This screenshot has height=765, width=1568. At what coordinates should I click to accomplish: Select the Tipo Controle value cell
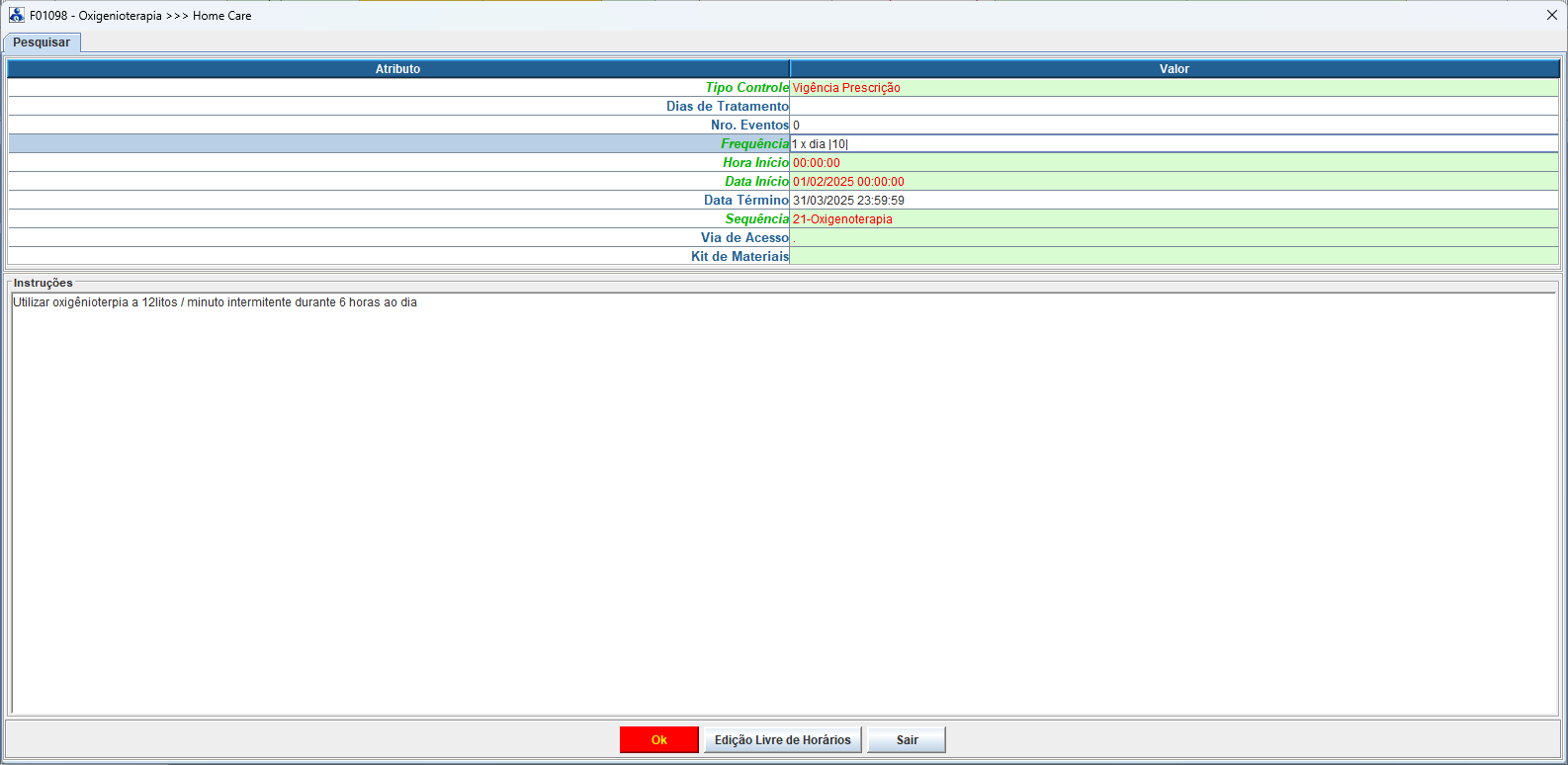1174,88
